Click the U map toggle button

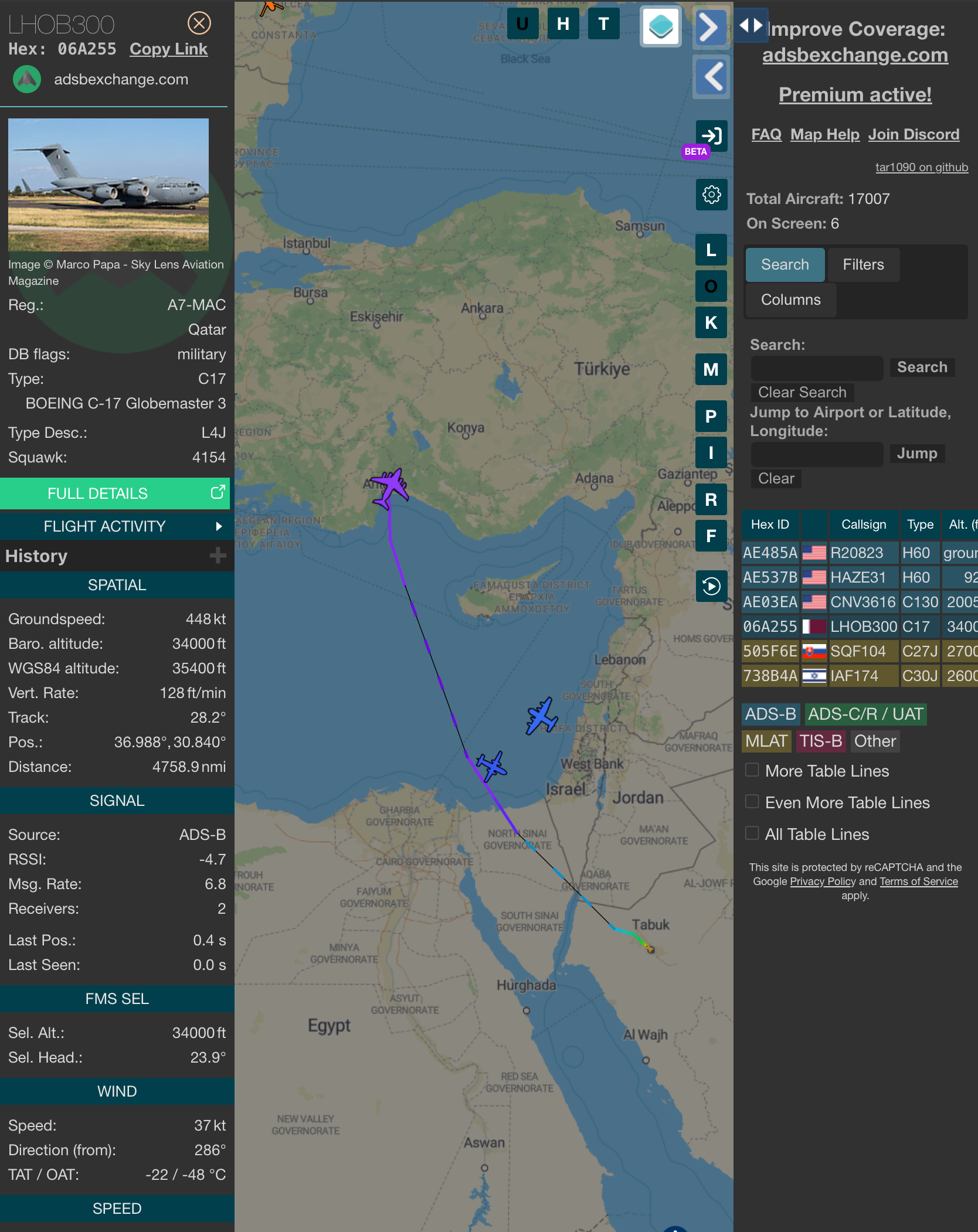tap(522, 24)
